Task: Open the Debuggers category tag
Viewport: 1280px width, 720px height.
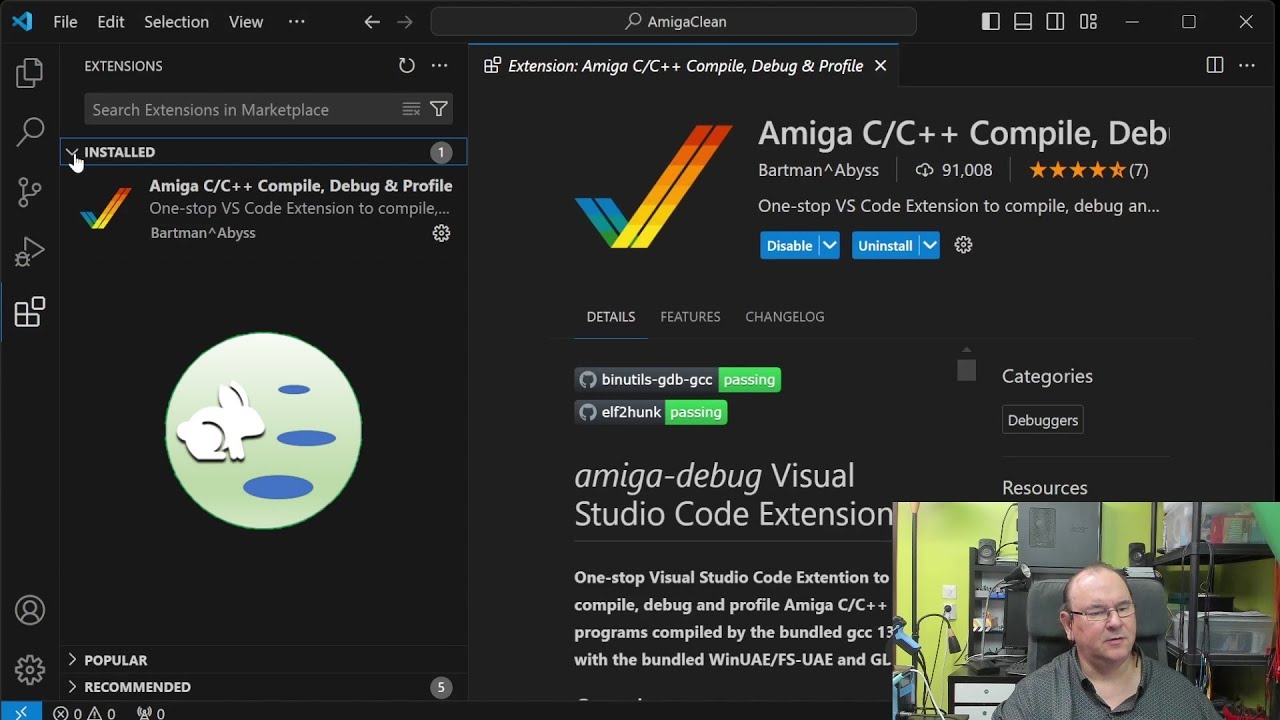Action: (1043, 420)
